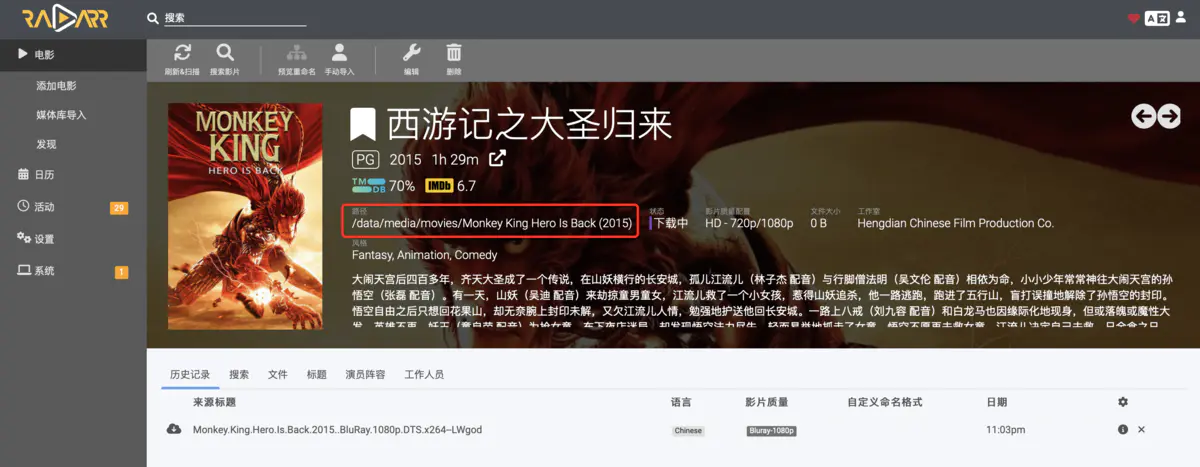
Task: Click the Bluray-1080p quality tag
Action: click(771, 431)
